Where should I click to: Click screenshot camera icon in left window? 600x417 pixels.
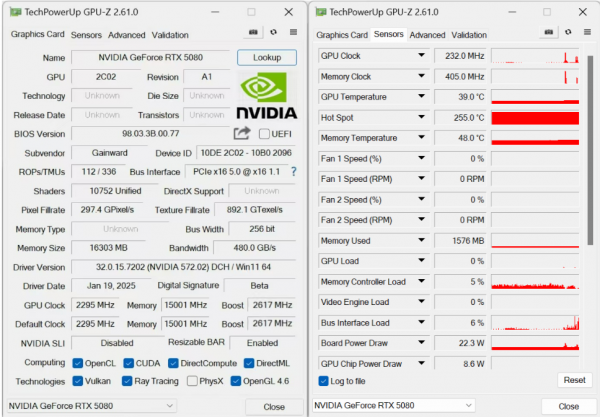[253, 32]
